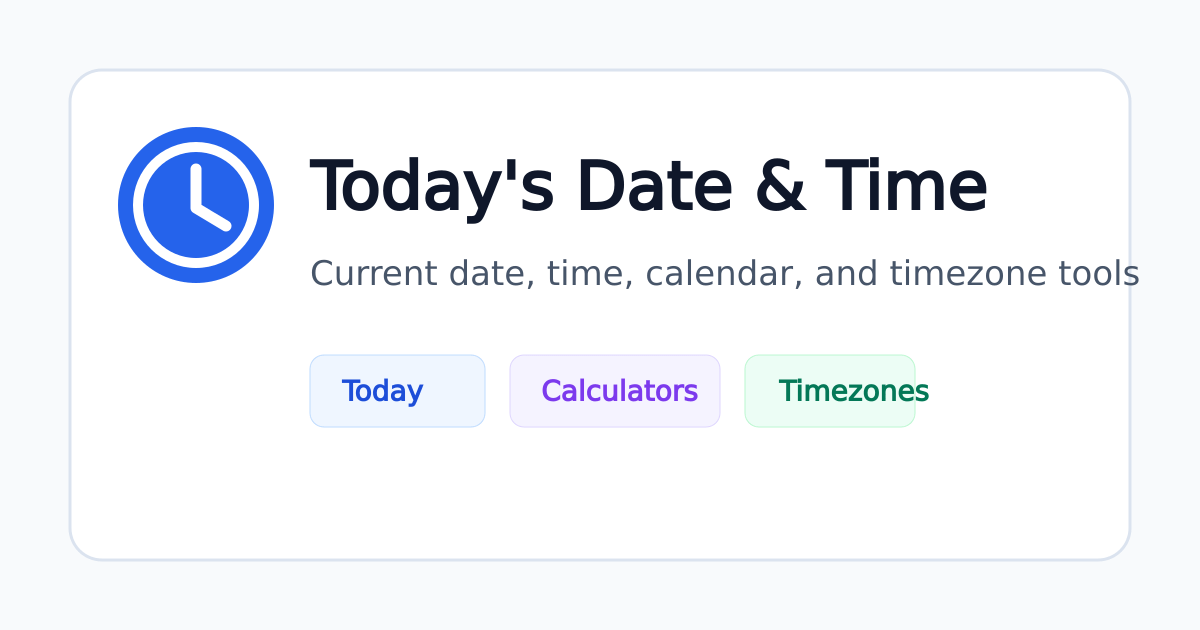Click the Calculators label text
Screen dimensions: 1200x630
pos(619,391)
